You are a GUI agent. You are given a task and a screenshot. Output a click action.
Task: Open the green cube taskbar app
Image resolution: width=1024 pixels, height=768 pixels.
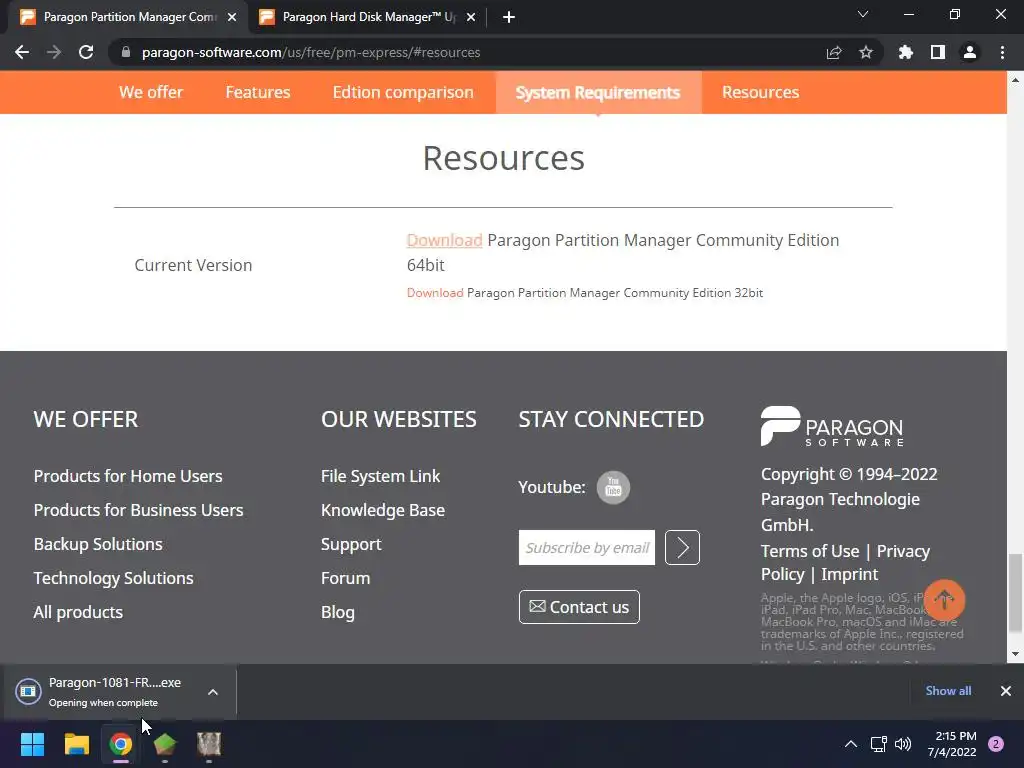[x=165, y=744]
